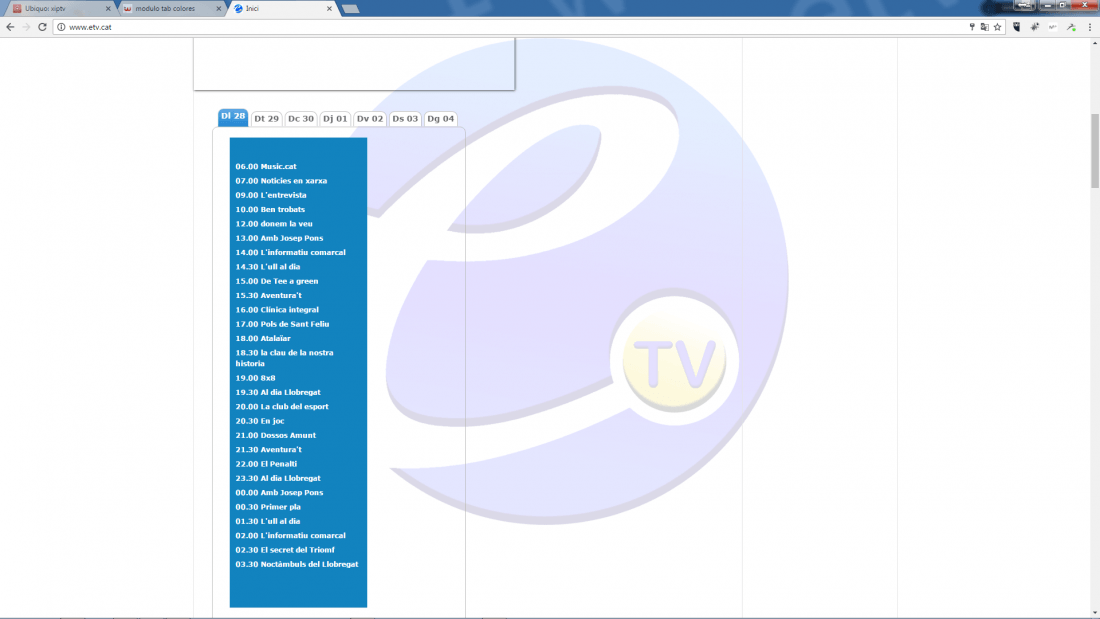1100x619 pixels.
Task: Close the Inici tab
Action: [x=329, y=8]
